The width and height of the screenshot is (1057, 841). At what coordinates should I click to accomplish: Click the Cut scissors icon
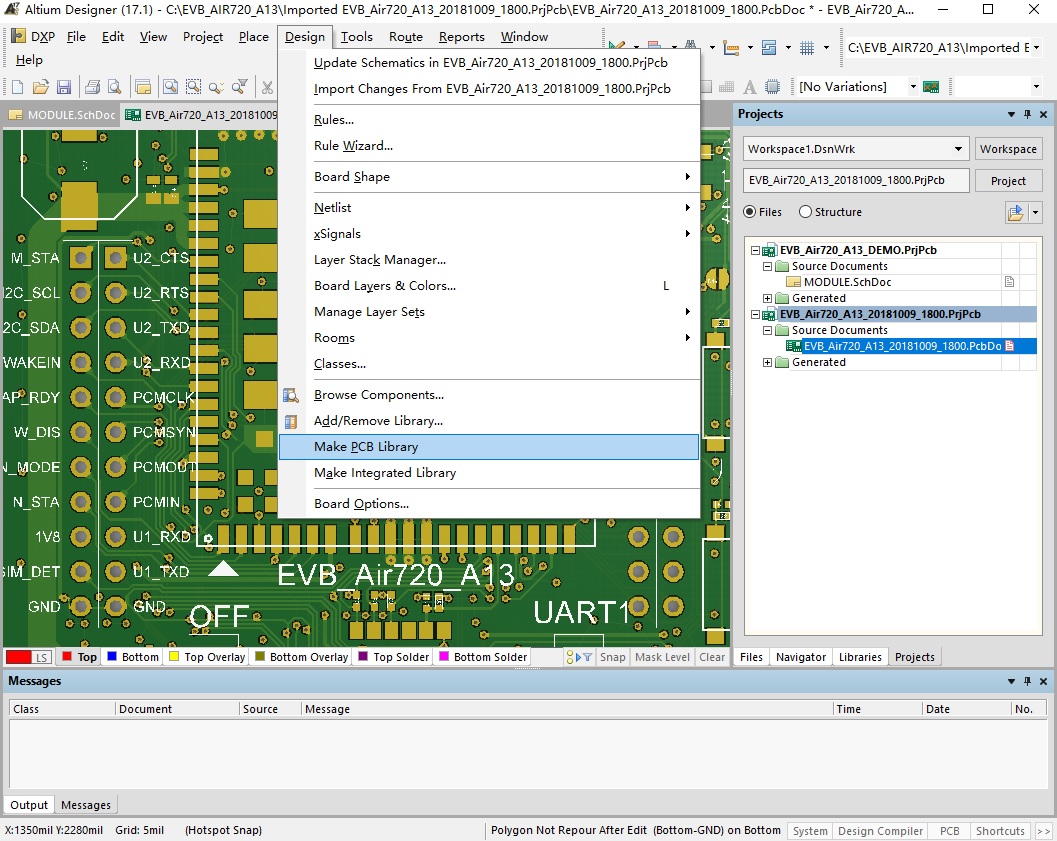(268, 87)
